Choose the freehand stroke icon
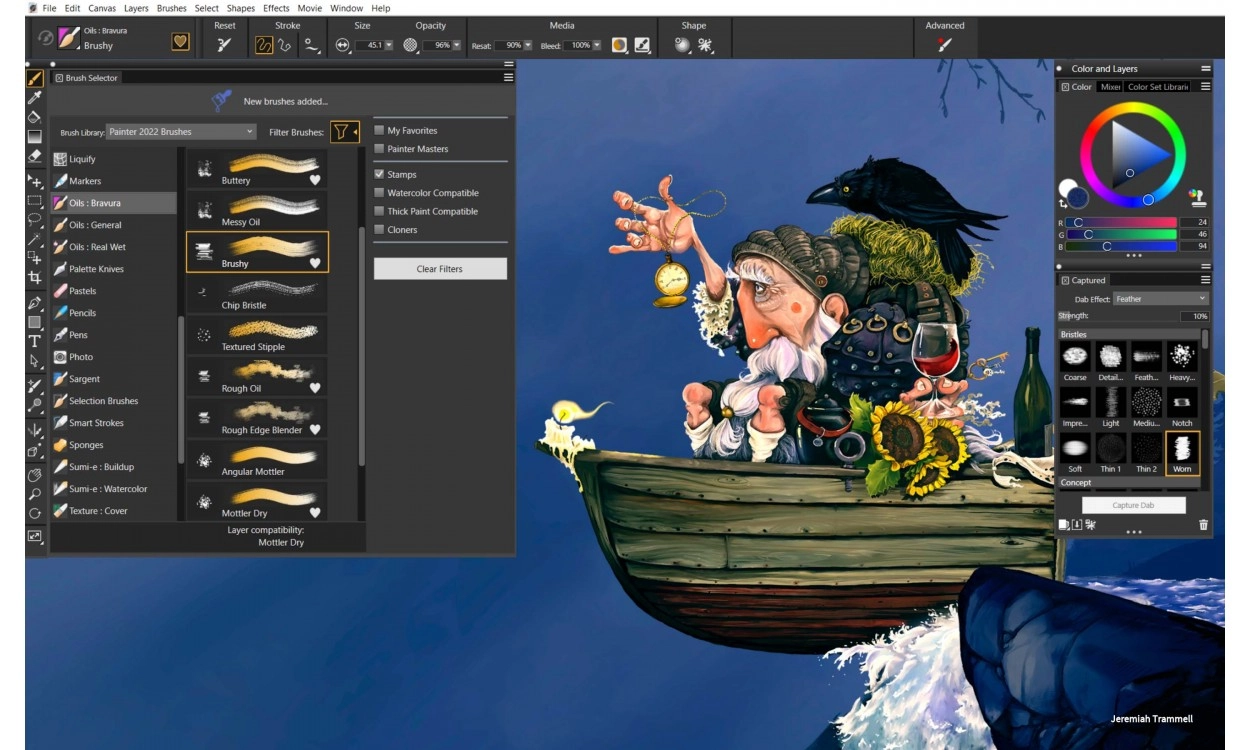Image resolution: width=1250 pixels, height=750 pixels. 264,44
